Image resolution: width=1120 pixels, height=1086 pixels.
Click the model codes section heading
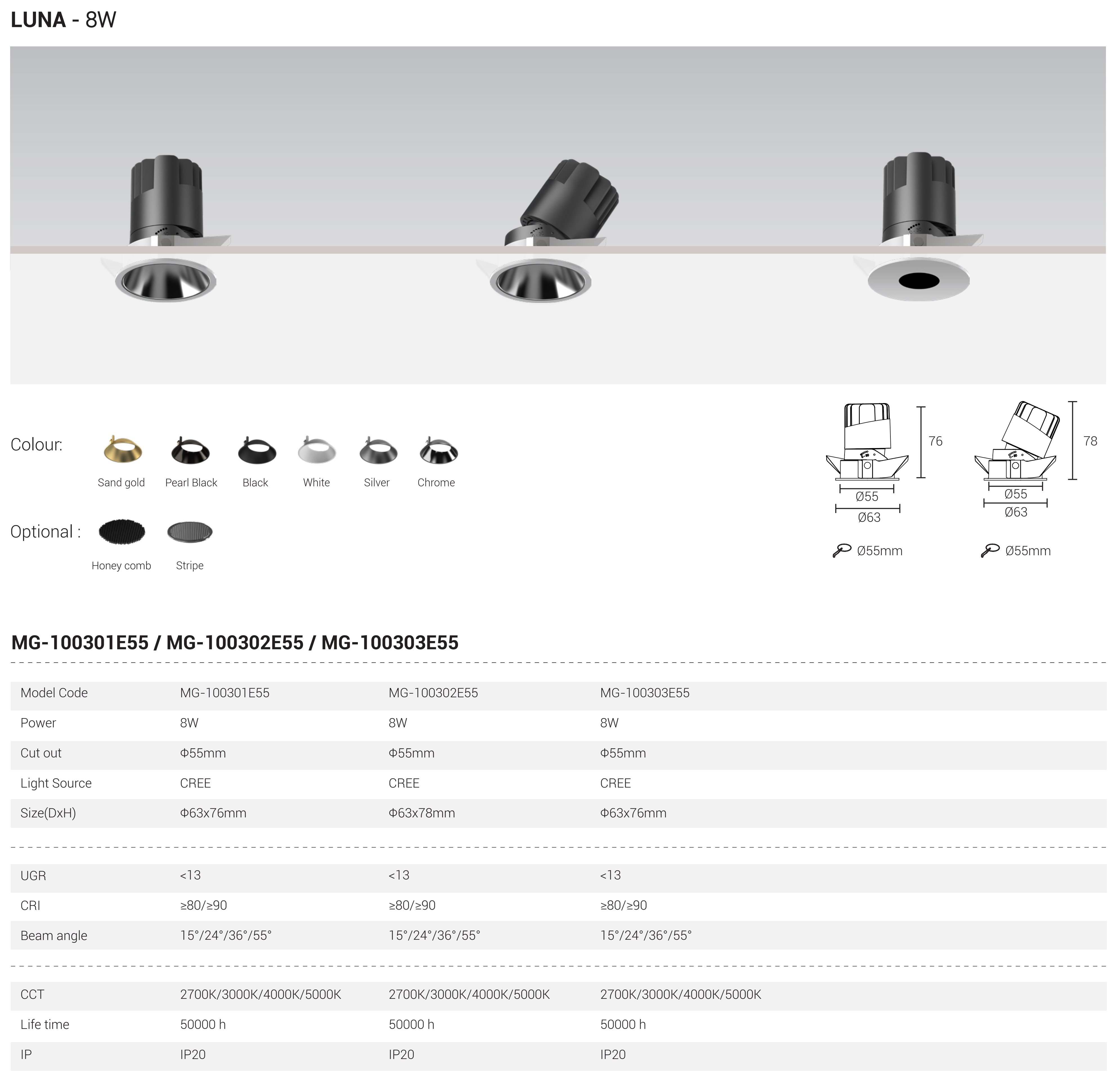pos(235,643)
